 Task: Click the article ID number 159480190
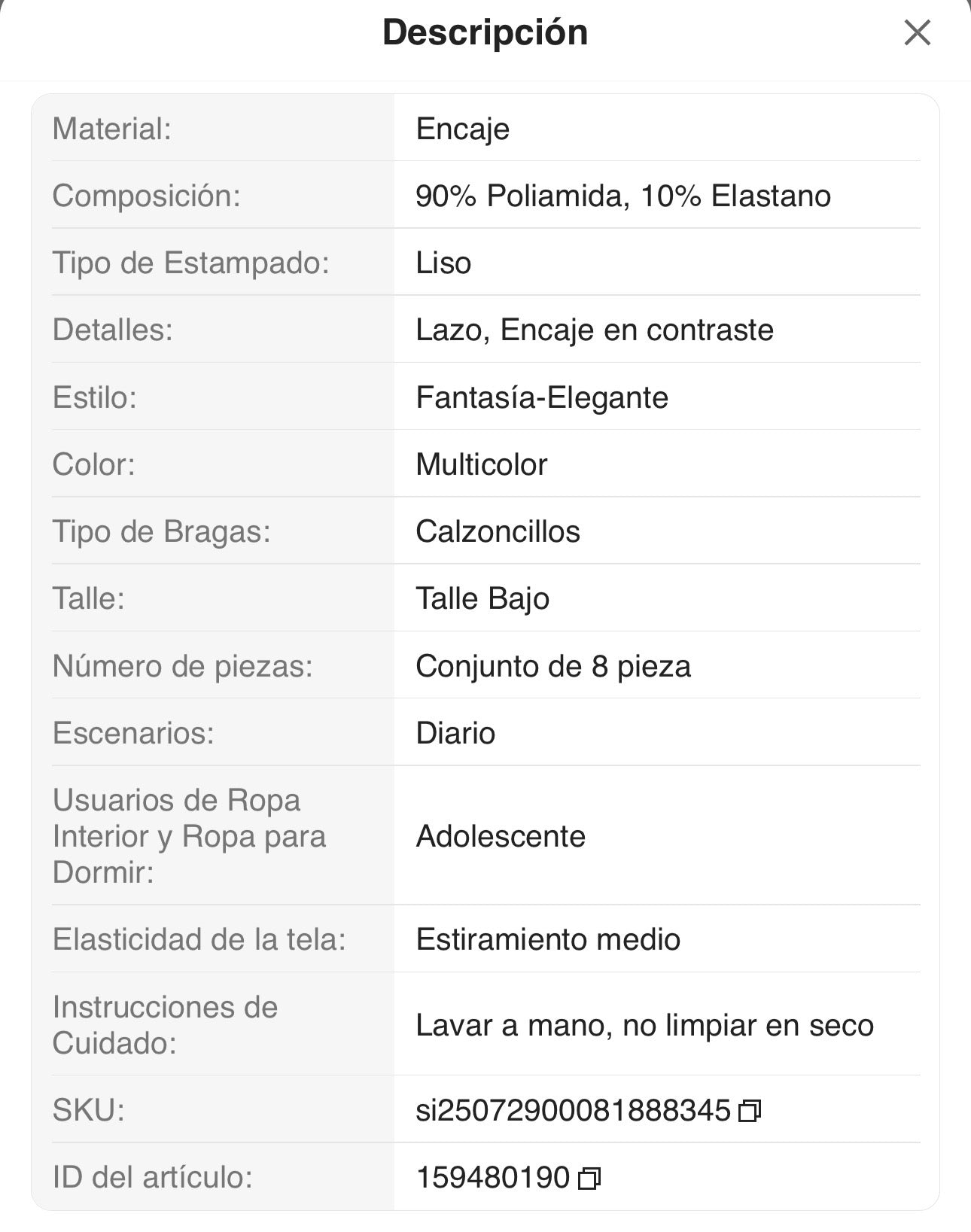492,1178
